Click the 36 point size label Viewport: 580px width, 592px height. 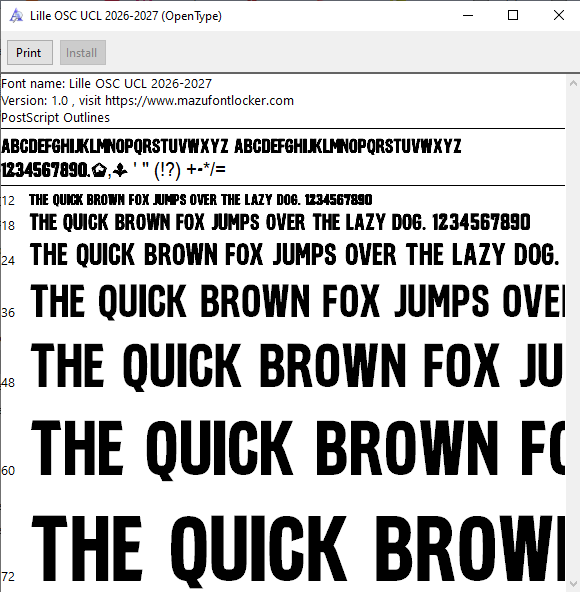[8, 313]
